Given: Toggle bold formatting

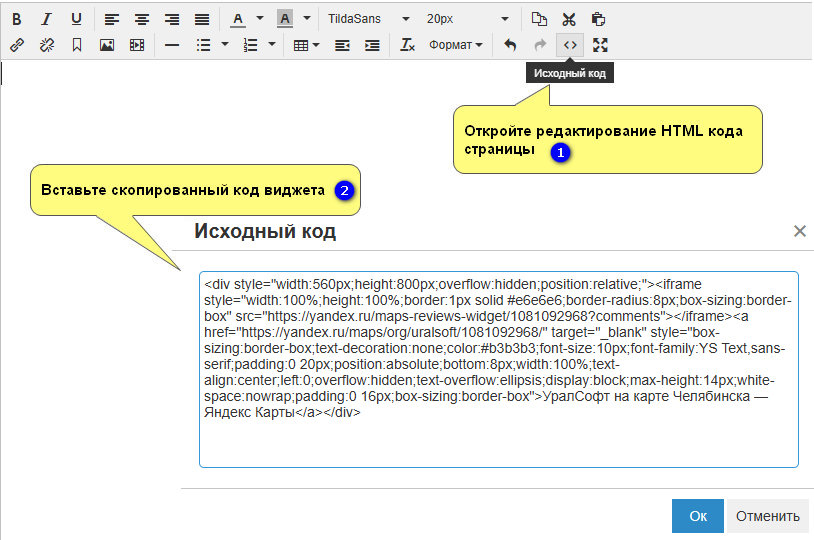Looking at the screenshot, I should click(x=16, y=19).
